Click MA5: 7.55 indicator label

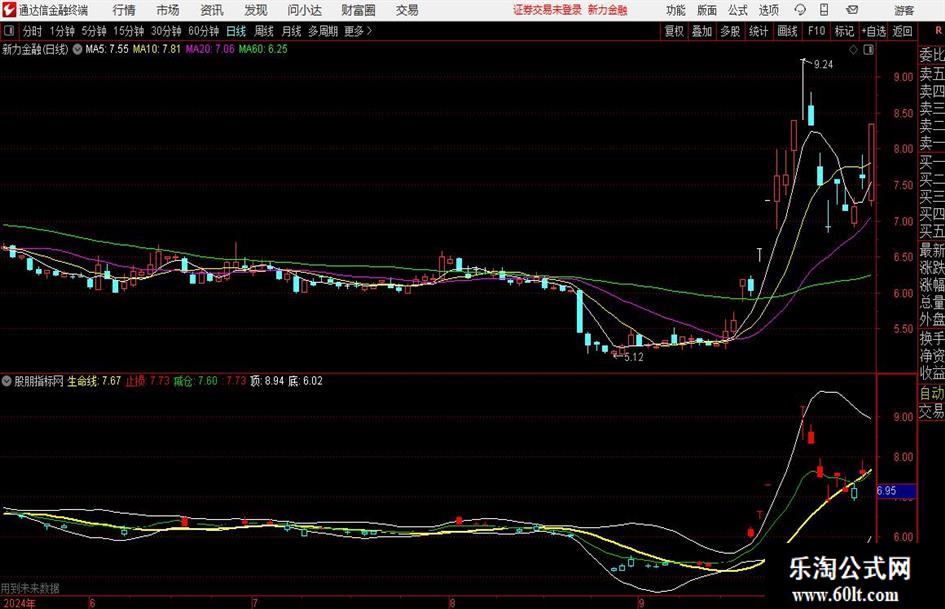tap(107, 49)
